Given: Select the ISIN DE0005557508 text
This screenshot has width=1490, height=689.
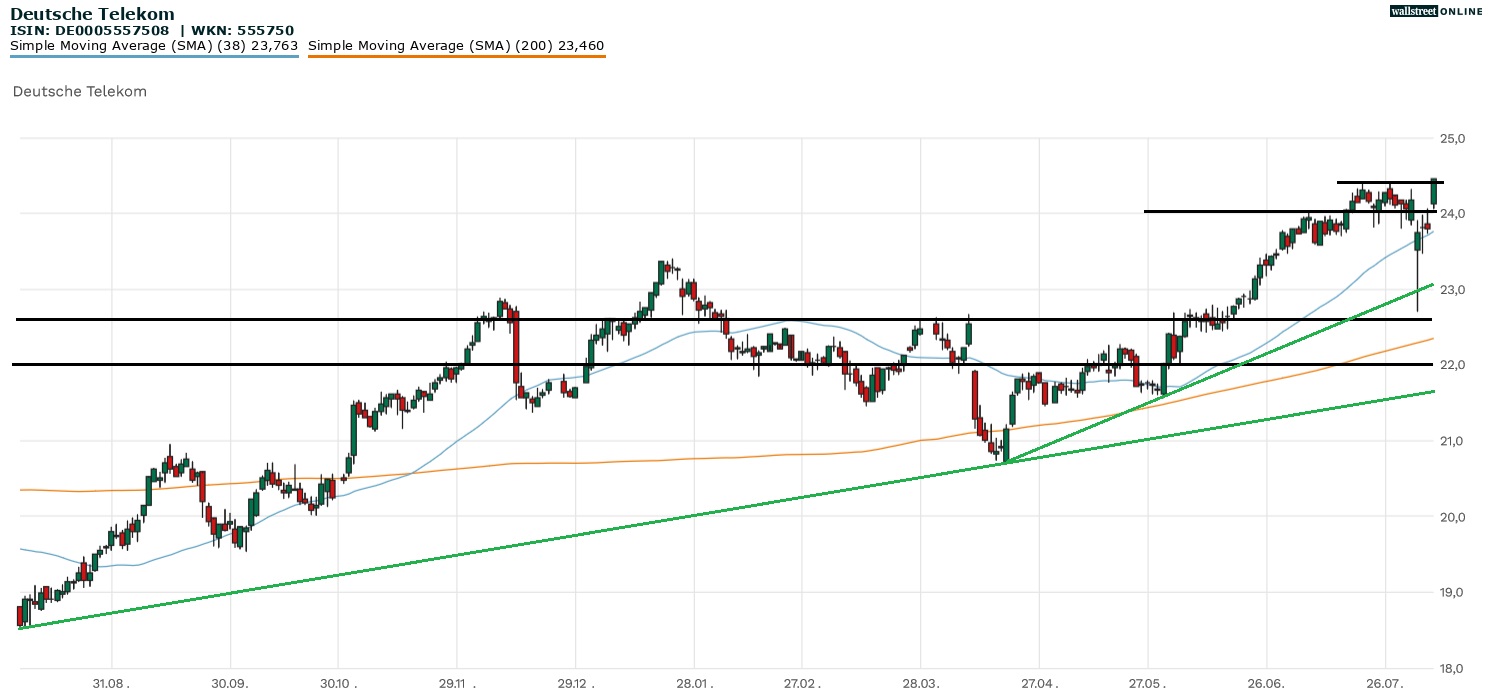Looking at the screenshot, I should [90, 30].
